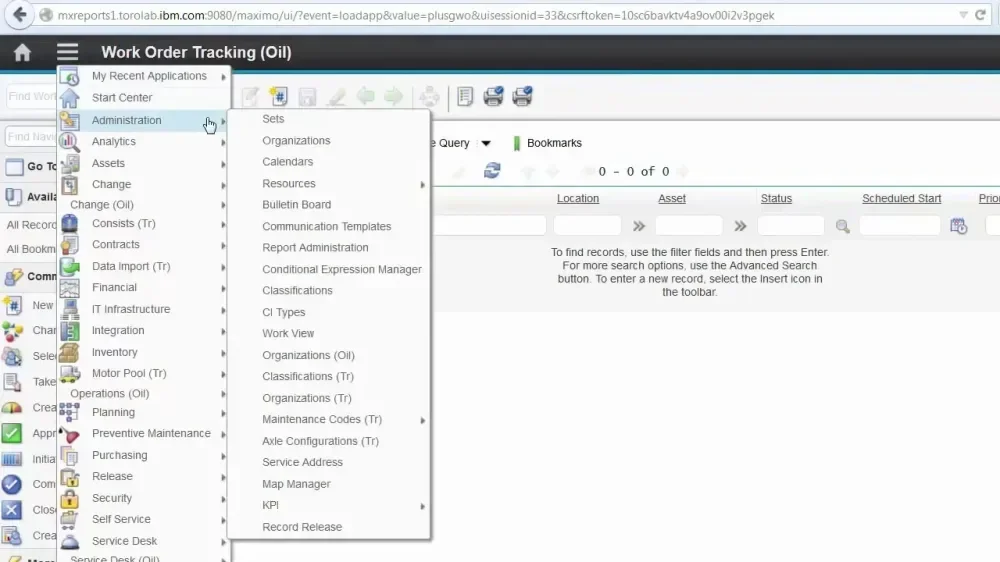Screen dimensions: 1000x562
Task: Open the Scheduled Start calendar icon
Action: pyautogui.click(x=958, y=226)
